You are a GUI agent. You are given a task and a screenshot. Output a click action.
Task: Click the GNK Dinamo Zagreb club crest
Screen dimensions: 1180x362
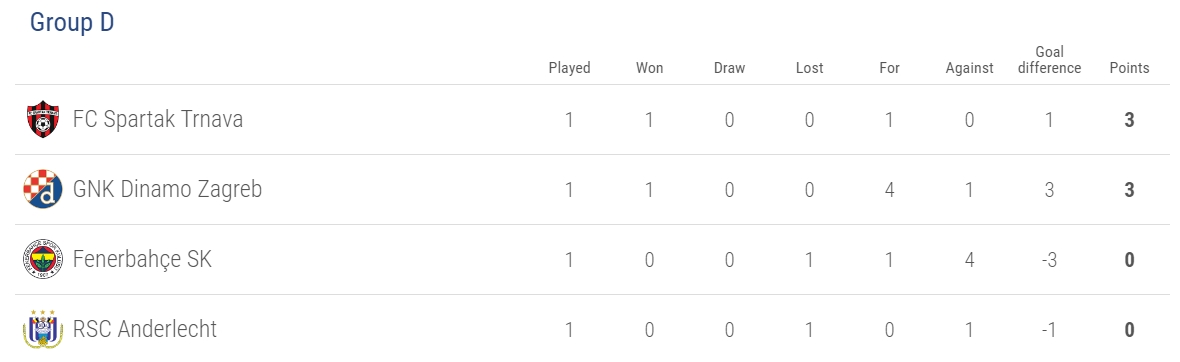click(42, 190)
